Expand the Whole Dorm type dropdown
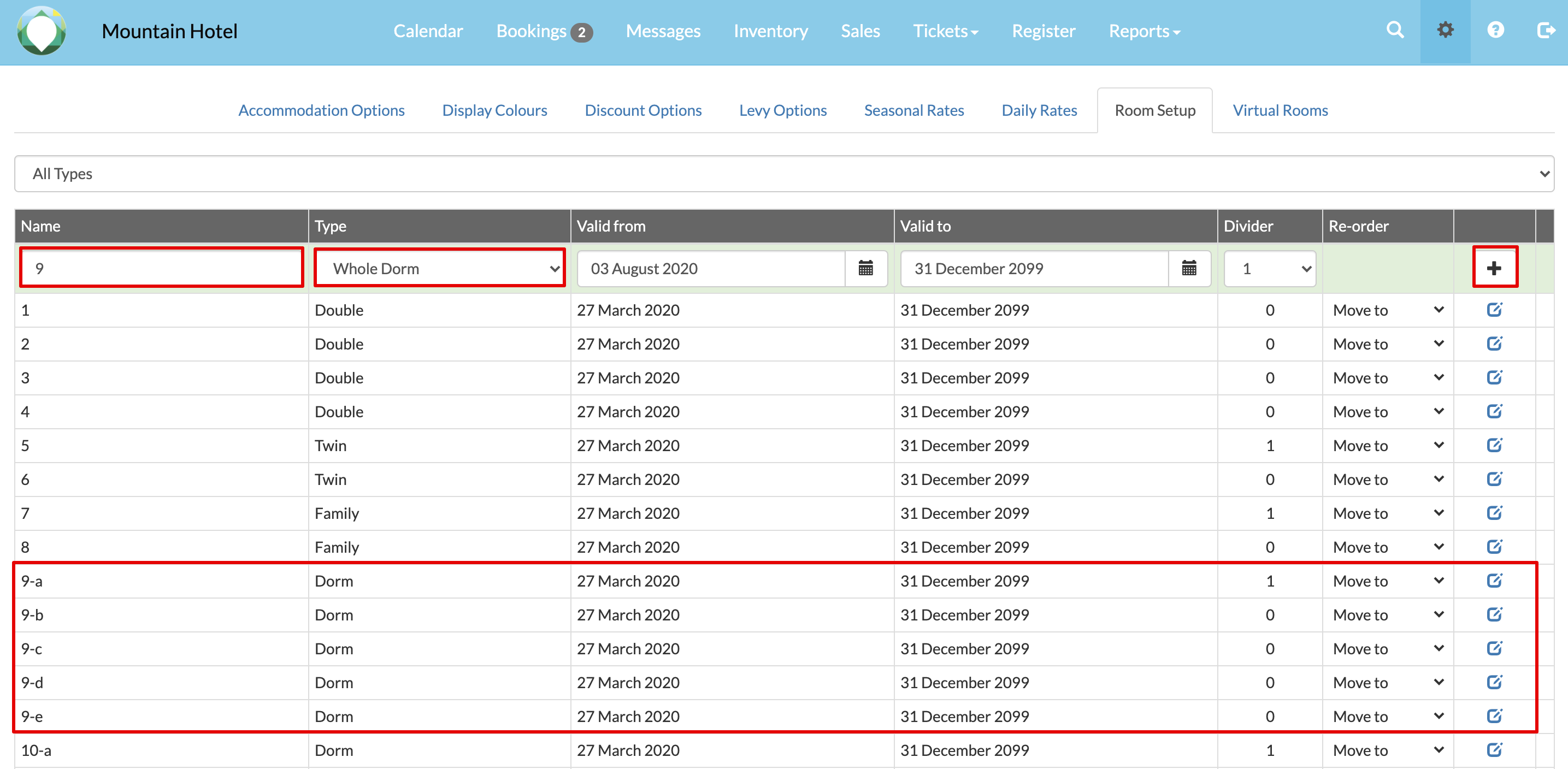Screen dimensions: 1568x769 [x=439, y=268]
